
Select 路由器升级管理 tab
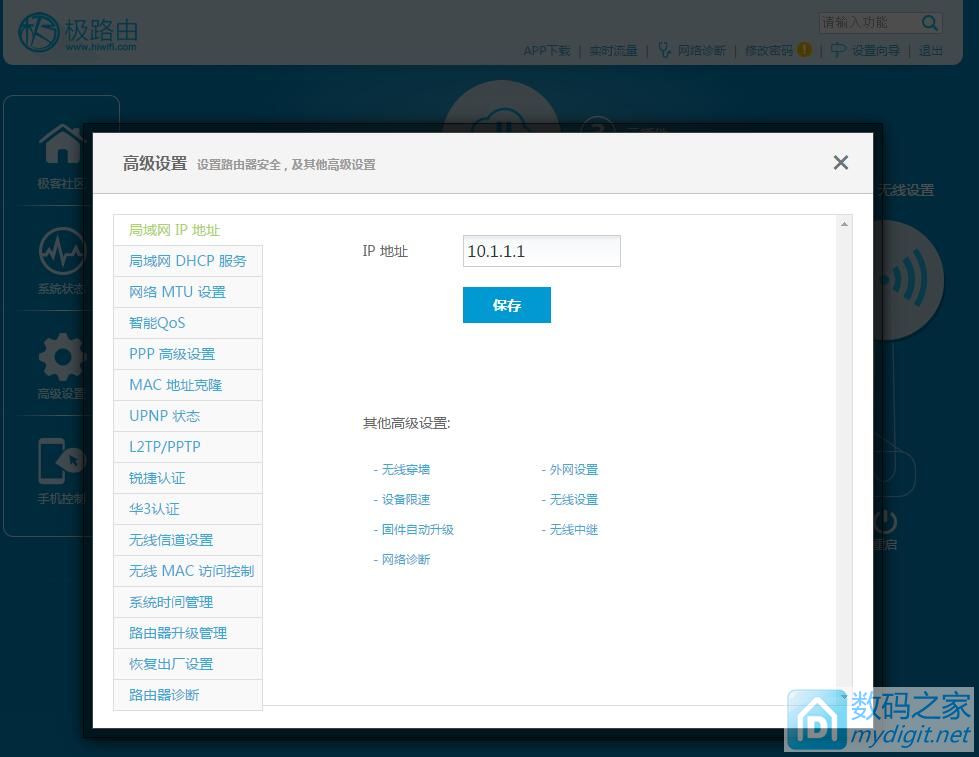[x=188, y=633]
